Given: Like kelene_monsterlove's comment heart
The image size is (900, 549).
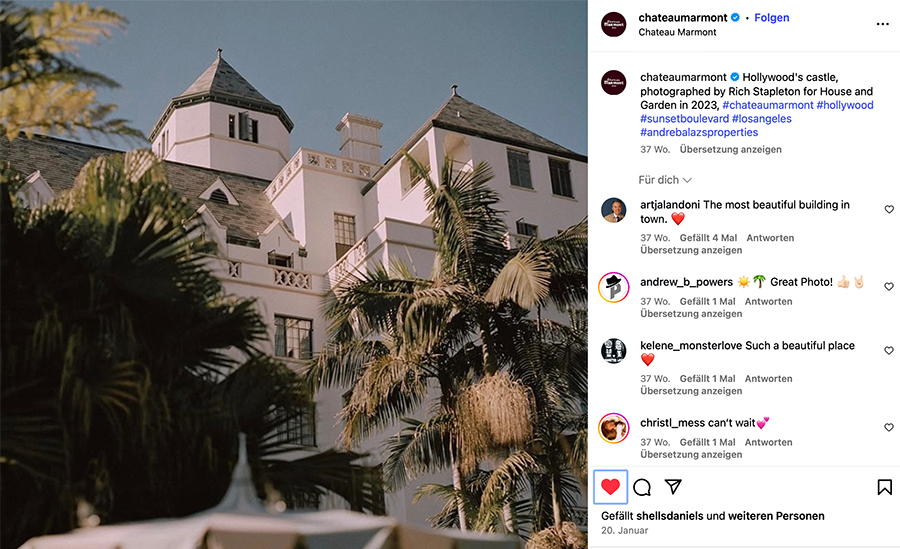Looking at the screenshot, I should pos(889,350).
